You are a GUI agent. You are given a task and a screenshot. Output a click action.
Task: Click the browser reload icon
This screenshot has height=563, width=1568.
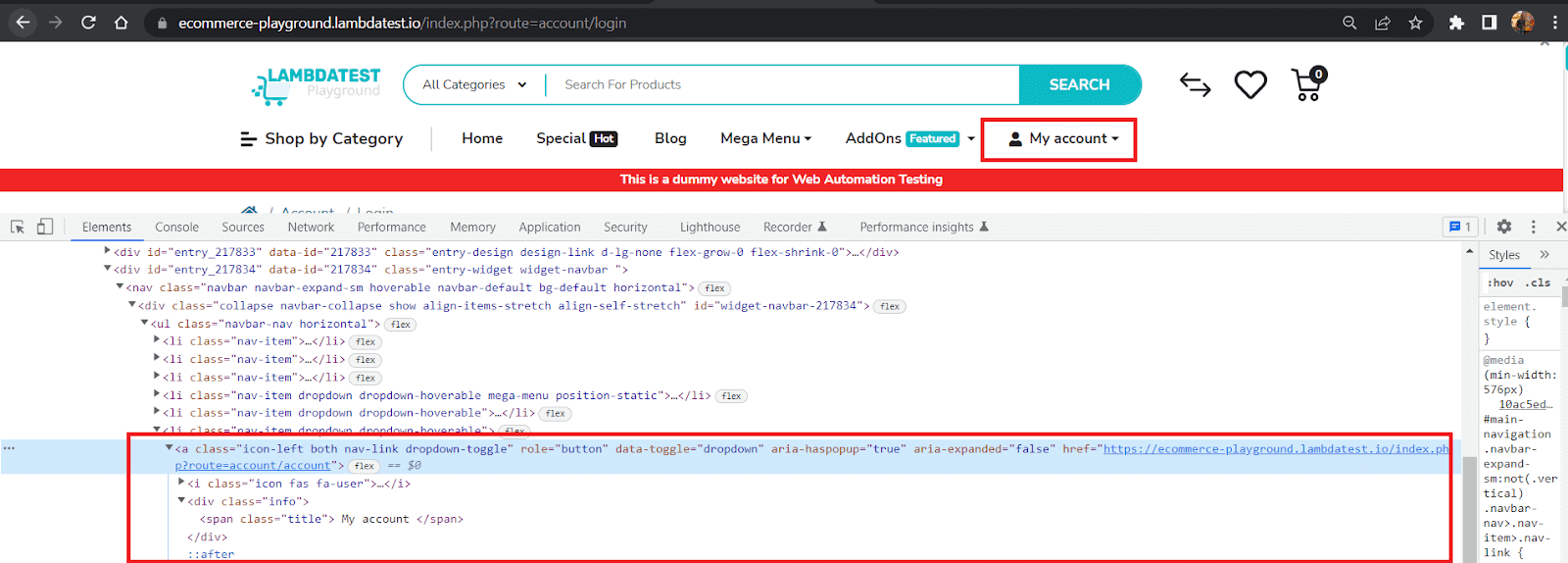tap(88, 23)
